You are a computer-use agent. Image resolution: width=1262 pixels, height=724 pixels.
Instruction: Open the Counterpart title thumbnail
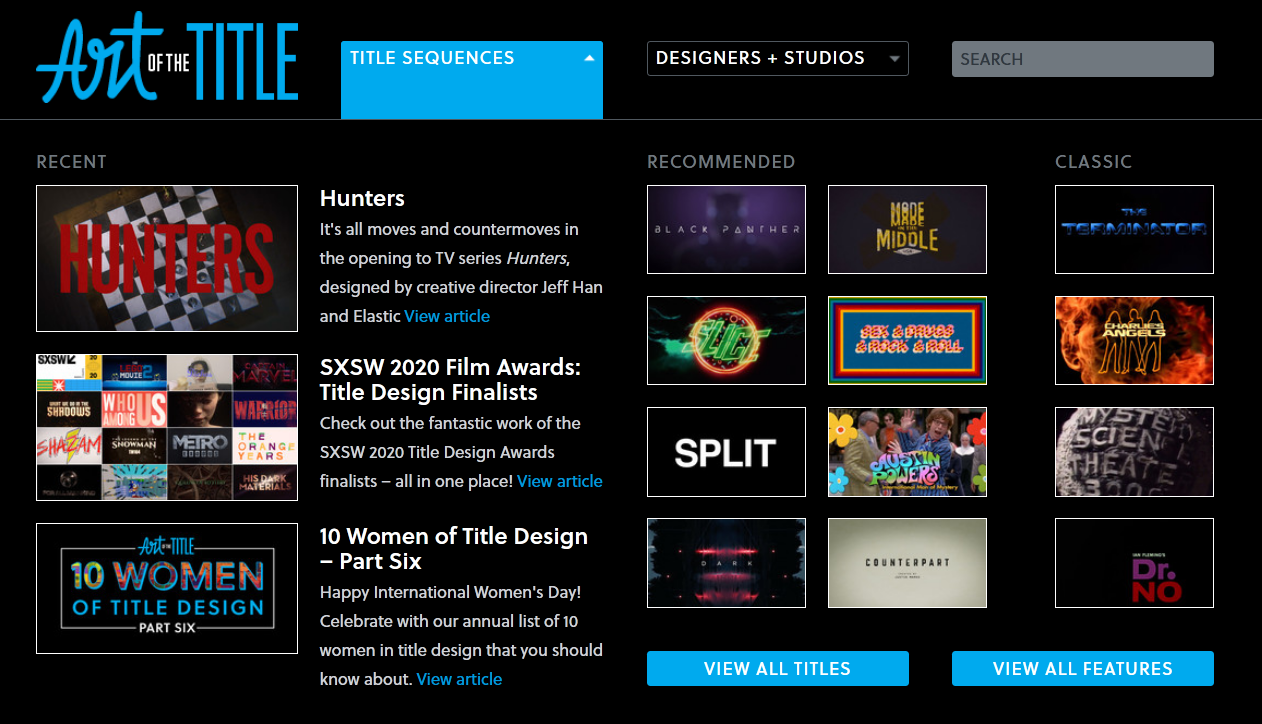(907, 563)
